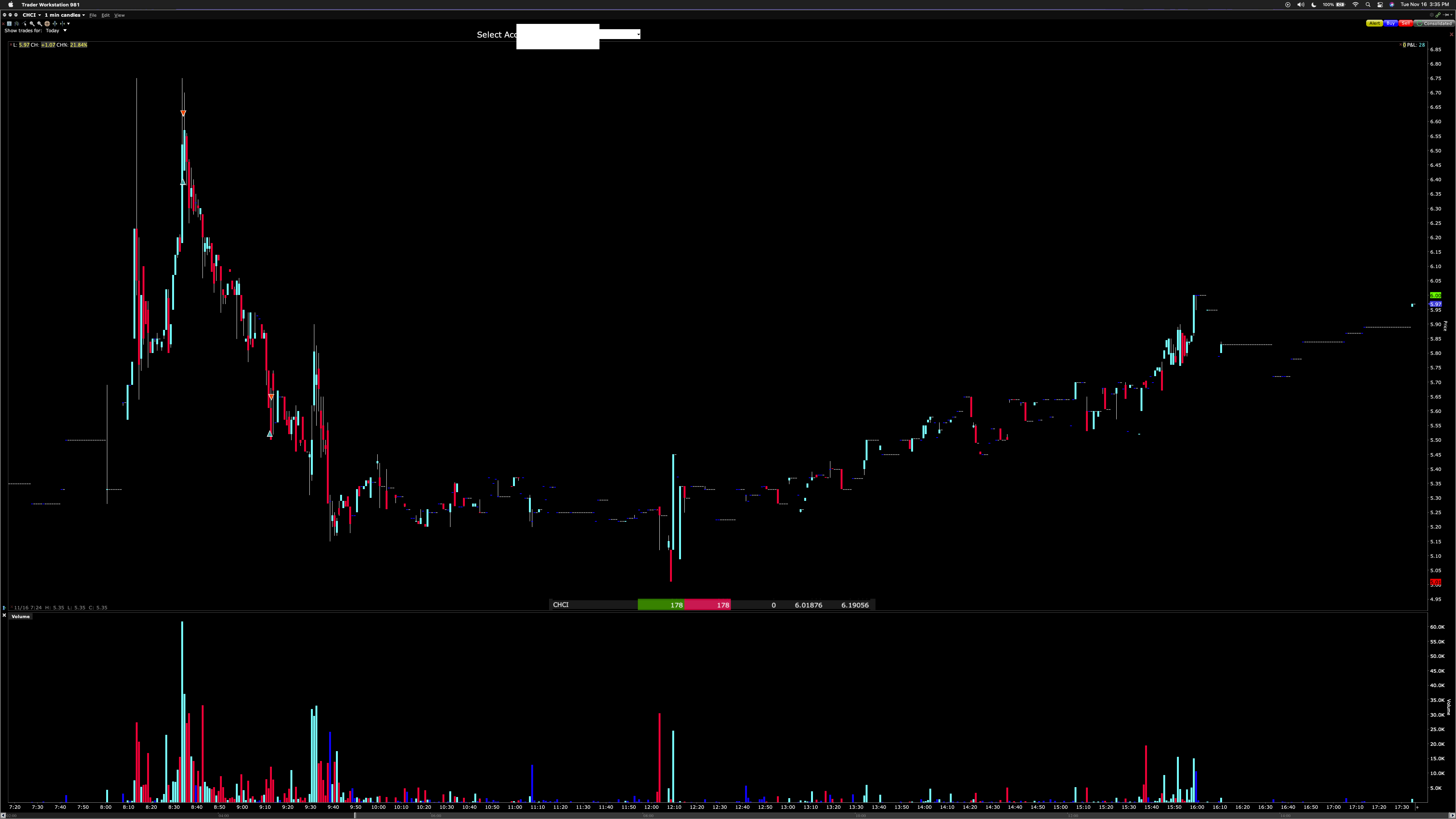Toggle the window pin icon
Image resolution: width=1456 pixels, height=819 pixels.
click(1446, 15)
